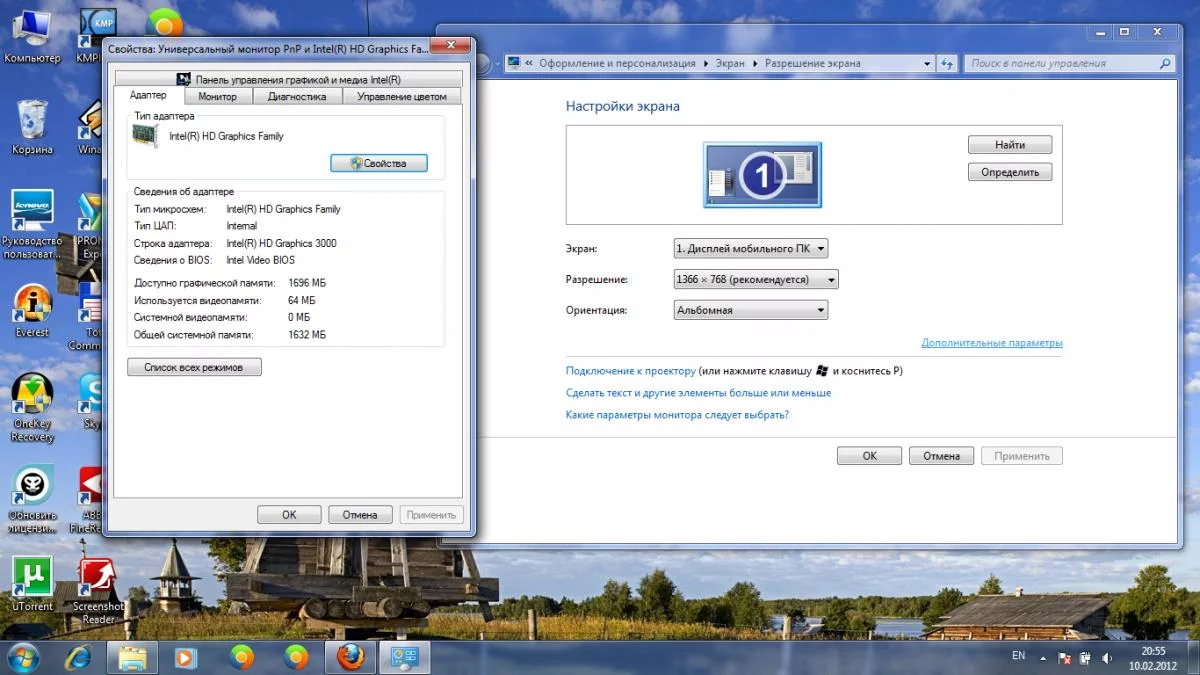Open the Screenshot Reader desktop icon
The height and width of the screenshot is (675, 1200).
point(97,591)
